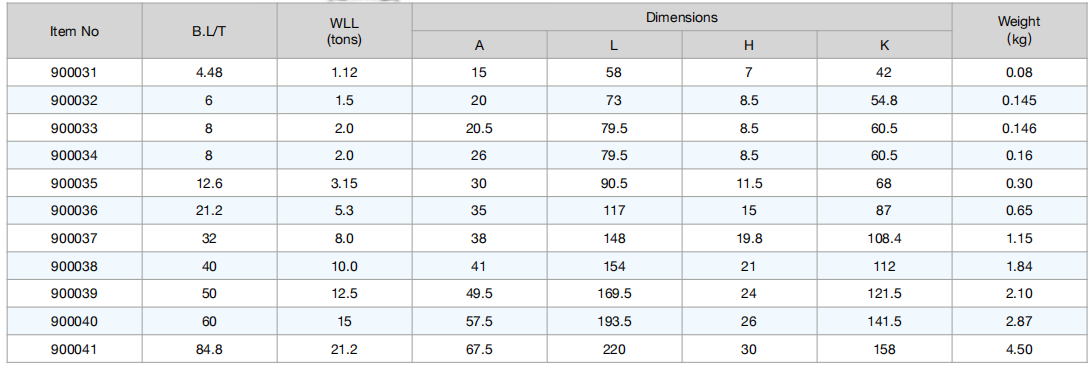
Task: Select the Dimensions group header
Action: tap(681, 17)
